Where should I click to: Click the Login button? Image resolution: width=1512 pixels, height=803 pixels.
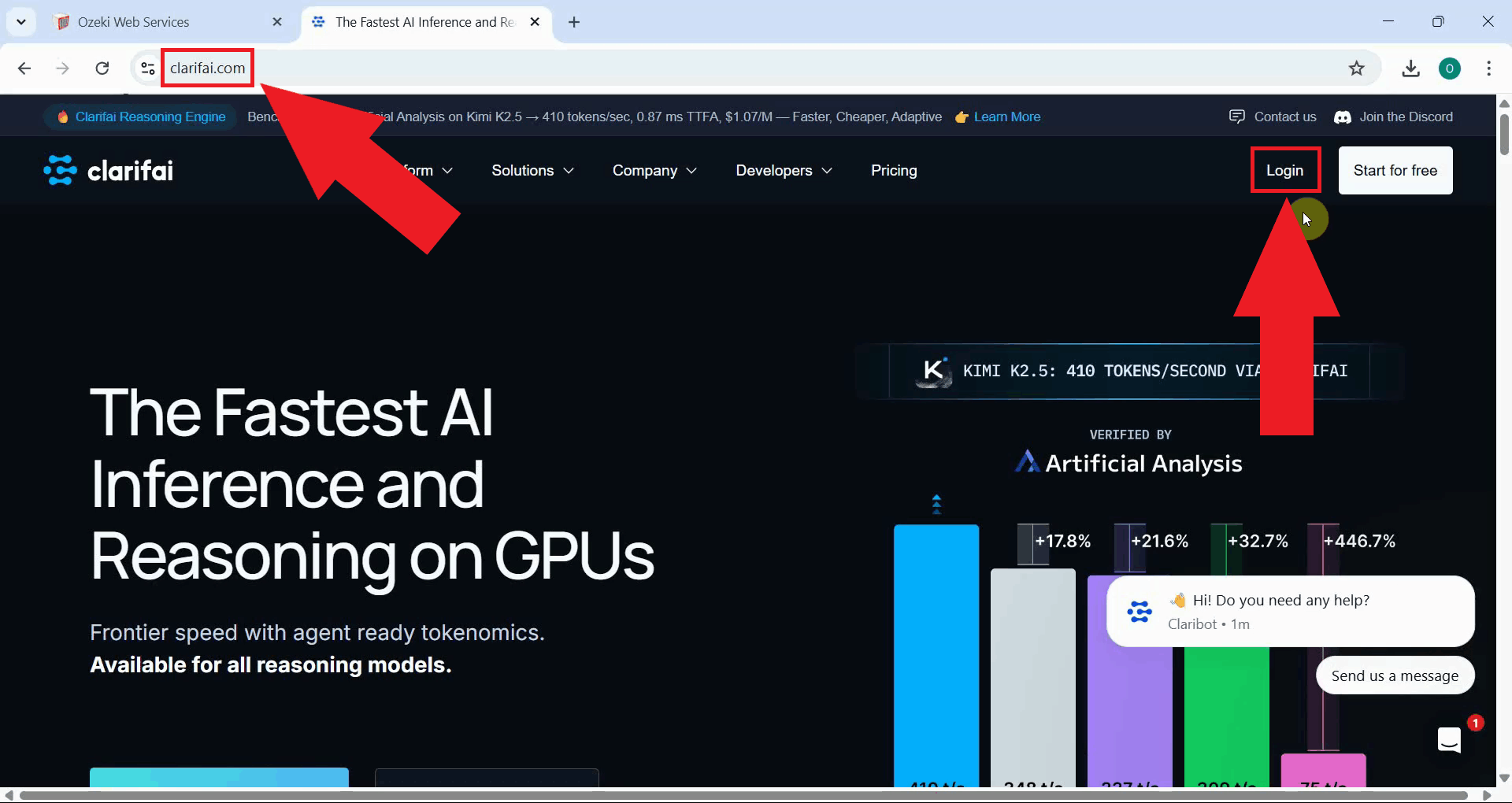point(1285,170)
